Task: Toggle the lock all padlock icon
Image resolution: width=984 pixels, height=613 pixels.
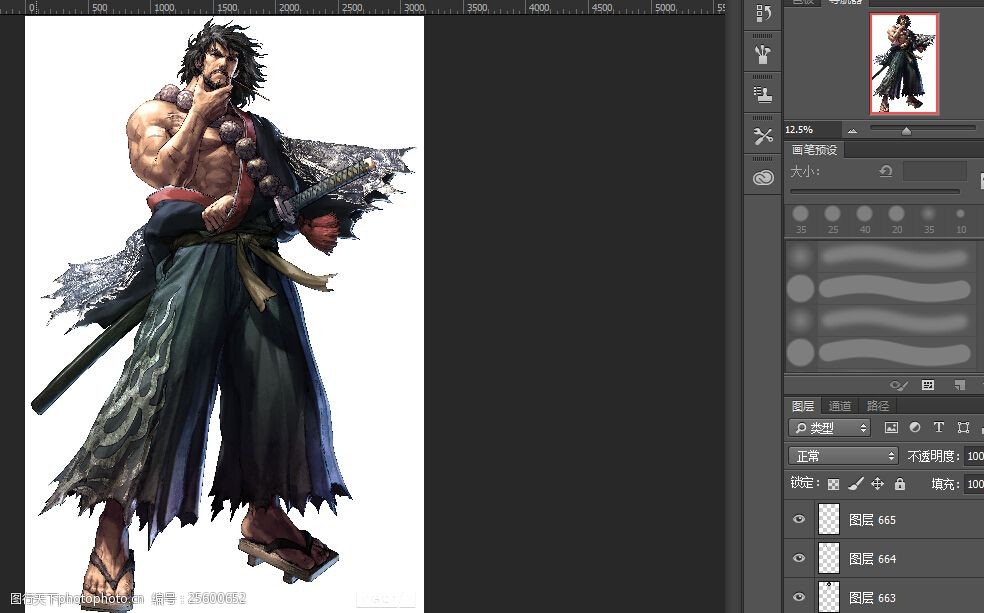Action: click(x=900, y=484)
